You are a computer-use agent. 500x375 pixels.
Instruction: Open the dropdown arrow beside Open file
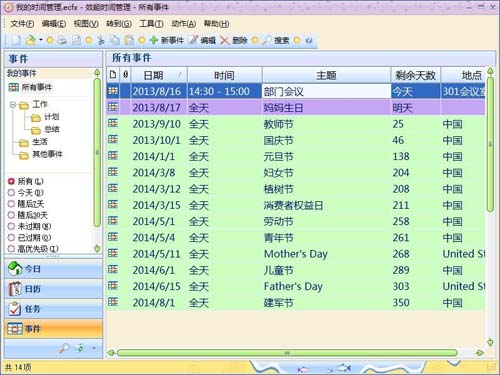41,40
